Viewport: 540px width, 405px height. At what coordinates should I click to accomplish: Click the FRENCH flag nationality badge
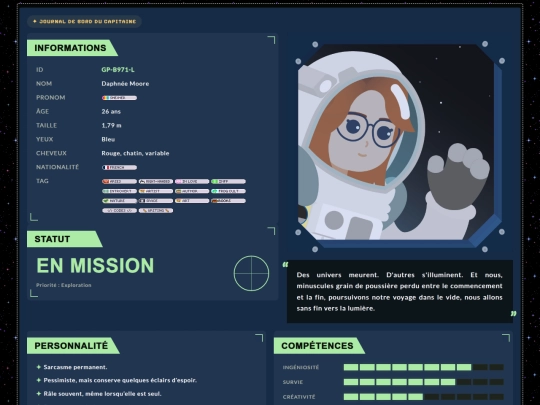click(x=119, y=167)
